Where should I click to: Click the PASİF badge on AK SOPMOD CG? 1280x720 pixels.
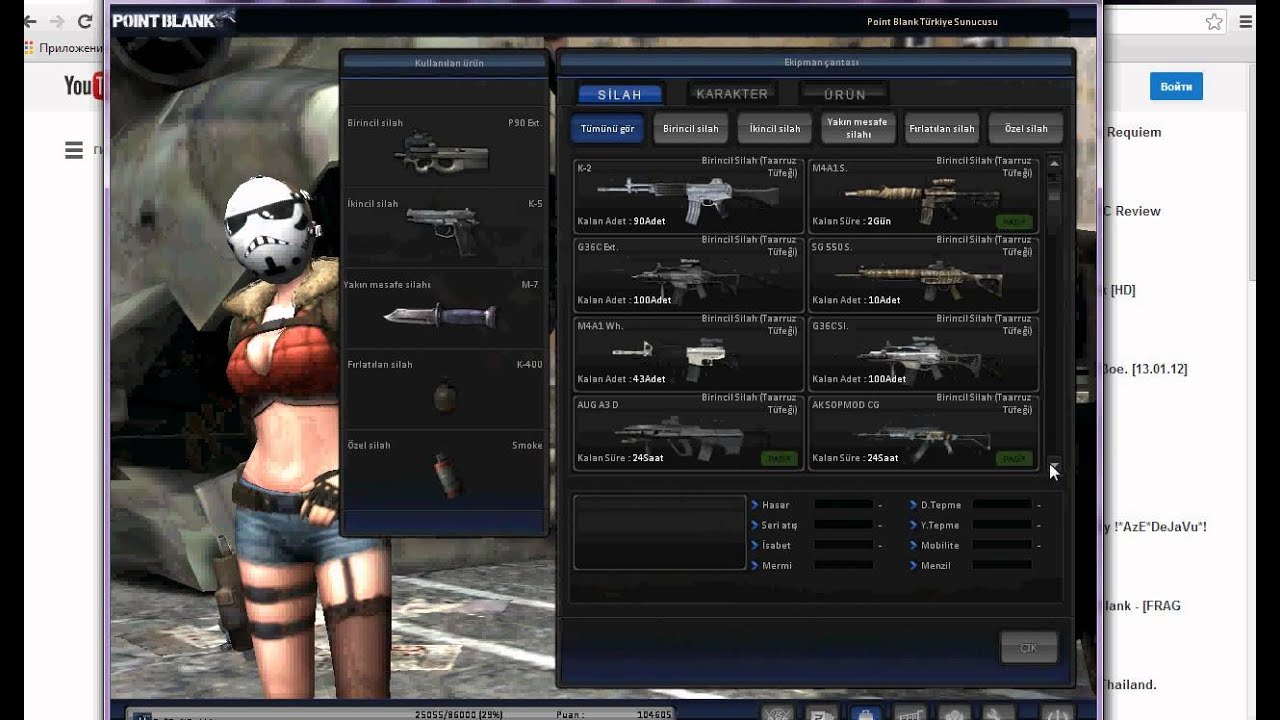point(1014,458)
